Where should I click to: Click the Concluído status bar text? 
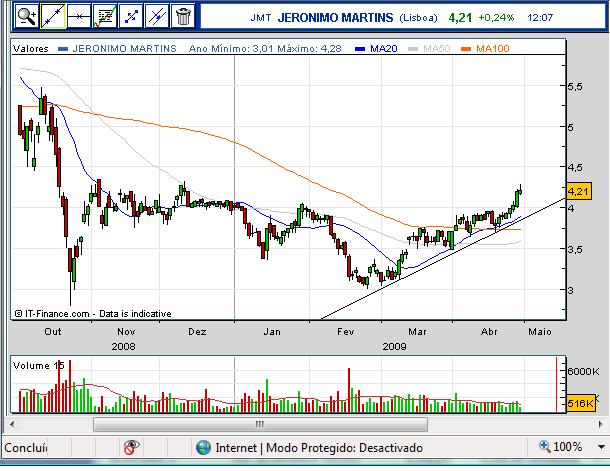tap(26, 448)
